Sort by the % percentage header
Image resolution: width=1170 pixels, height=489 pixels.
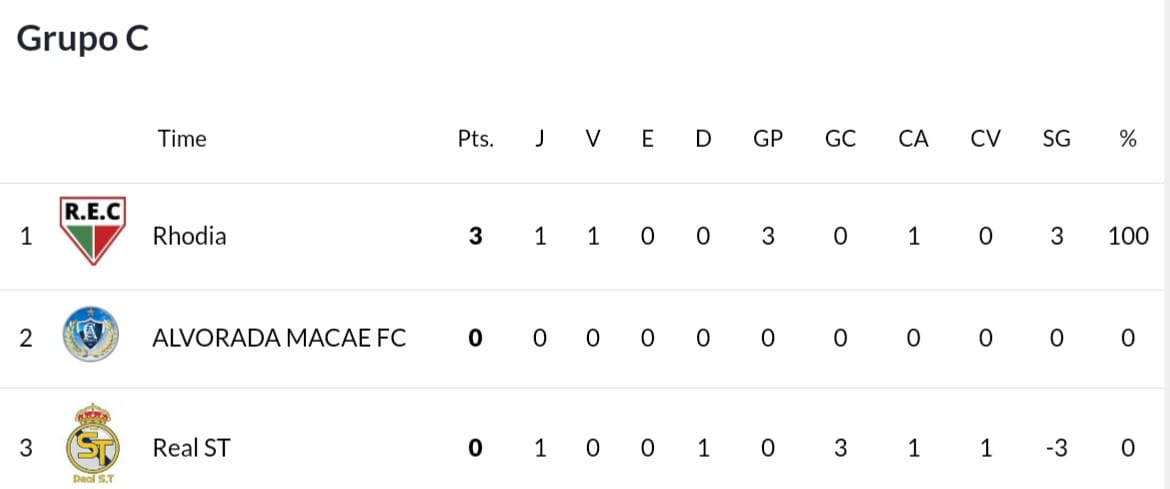[1128, 139]
